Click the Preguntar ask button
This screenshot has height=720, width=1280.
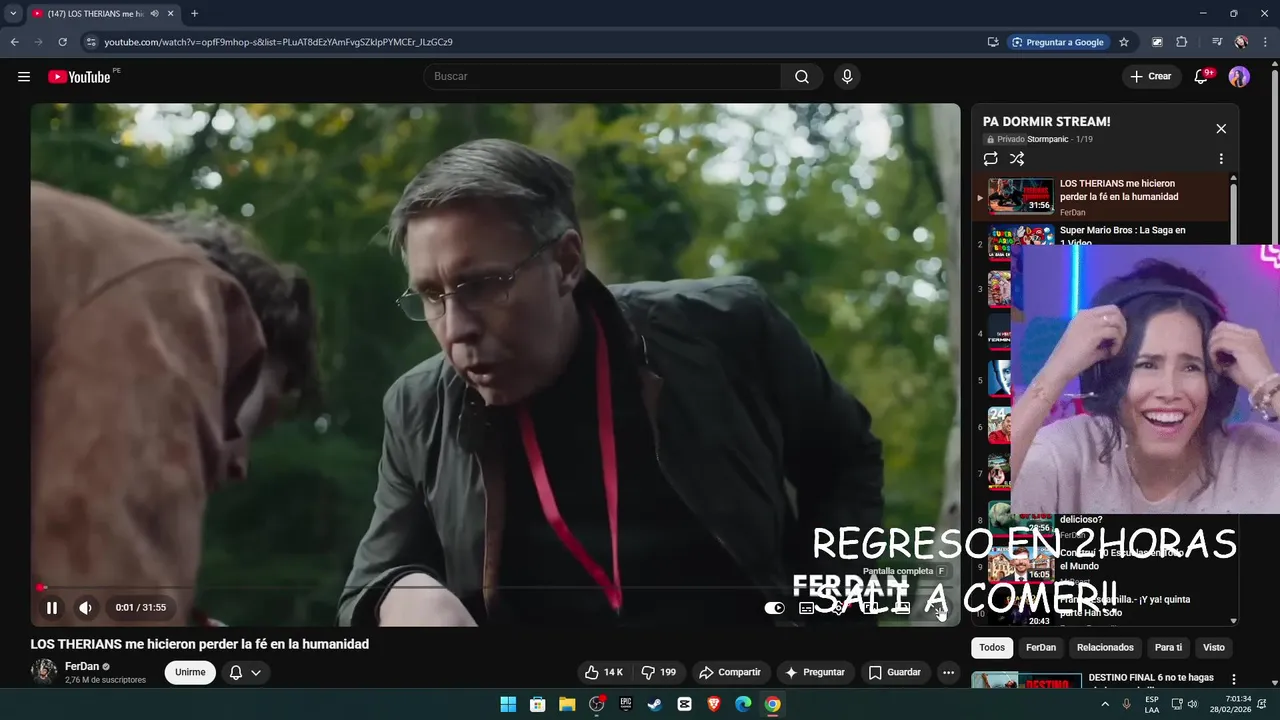pyautogui.click(x=816, y=673)
